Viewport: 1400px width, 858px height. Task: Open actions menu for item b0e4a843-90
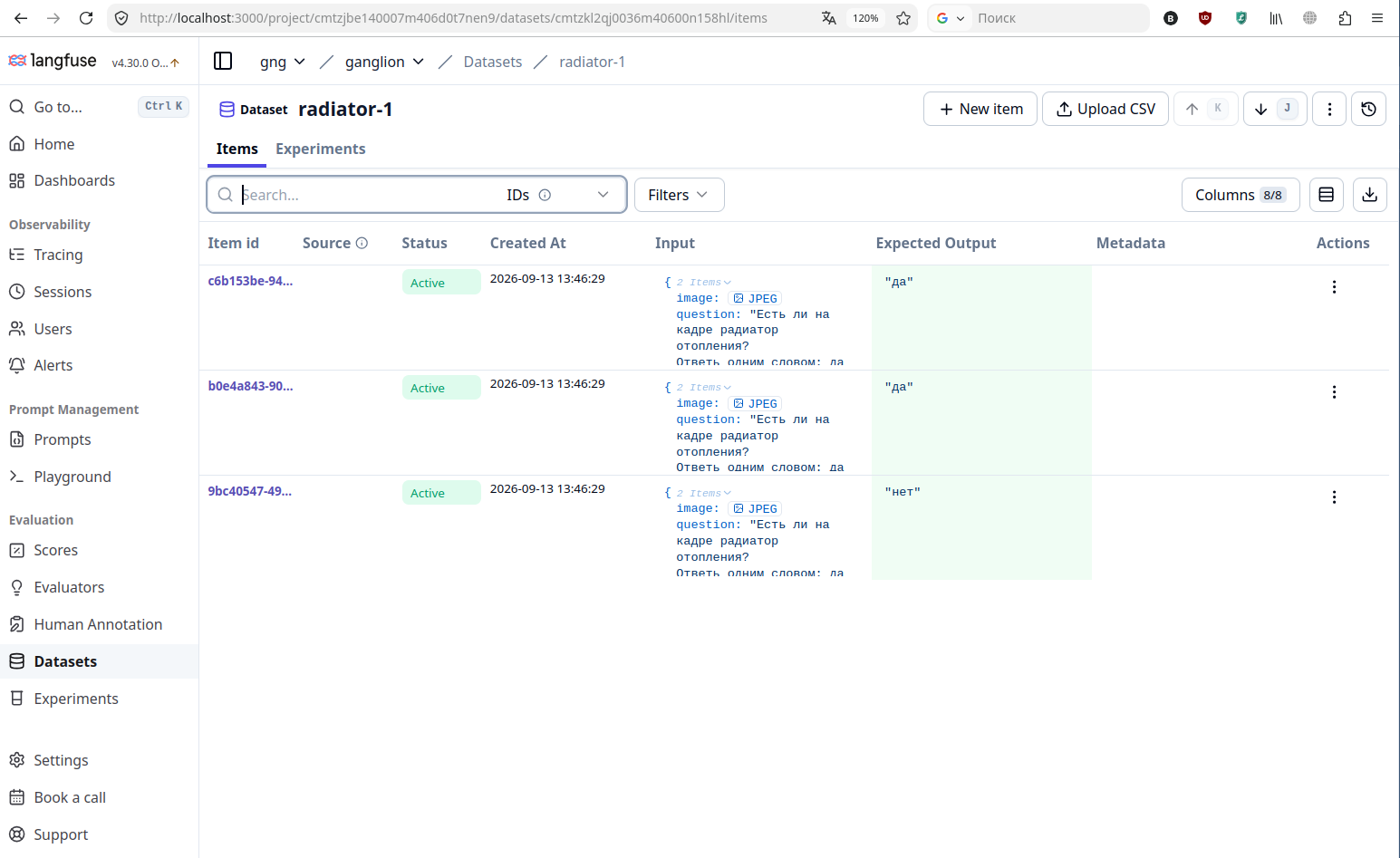1334,392
